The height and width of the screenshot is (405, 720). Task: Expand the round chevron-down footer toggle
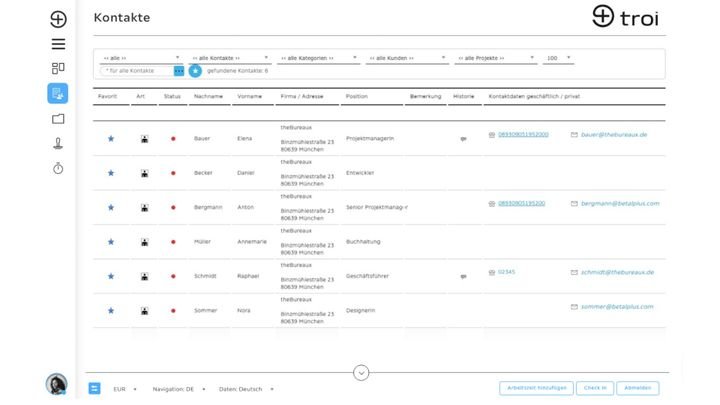click(x=361, y=372)
